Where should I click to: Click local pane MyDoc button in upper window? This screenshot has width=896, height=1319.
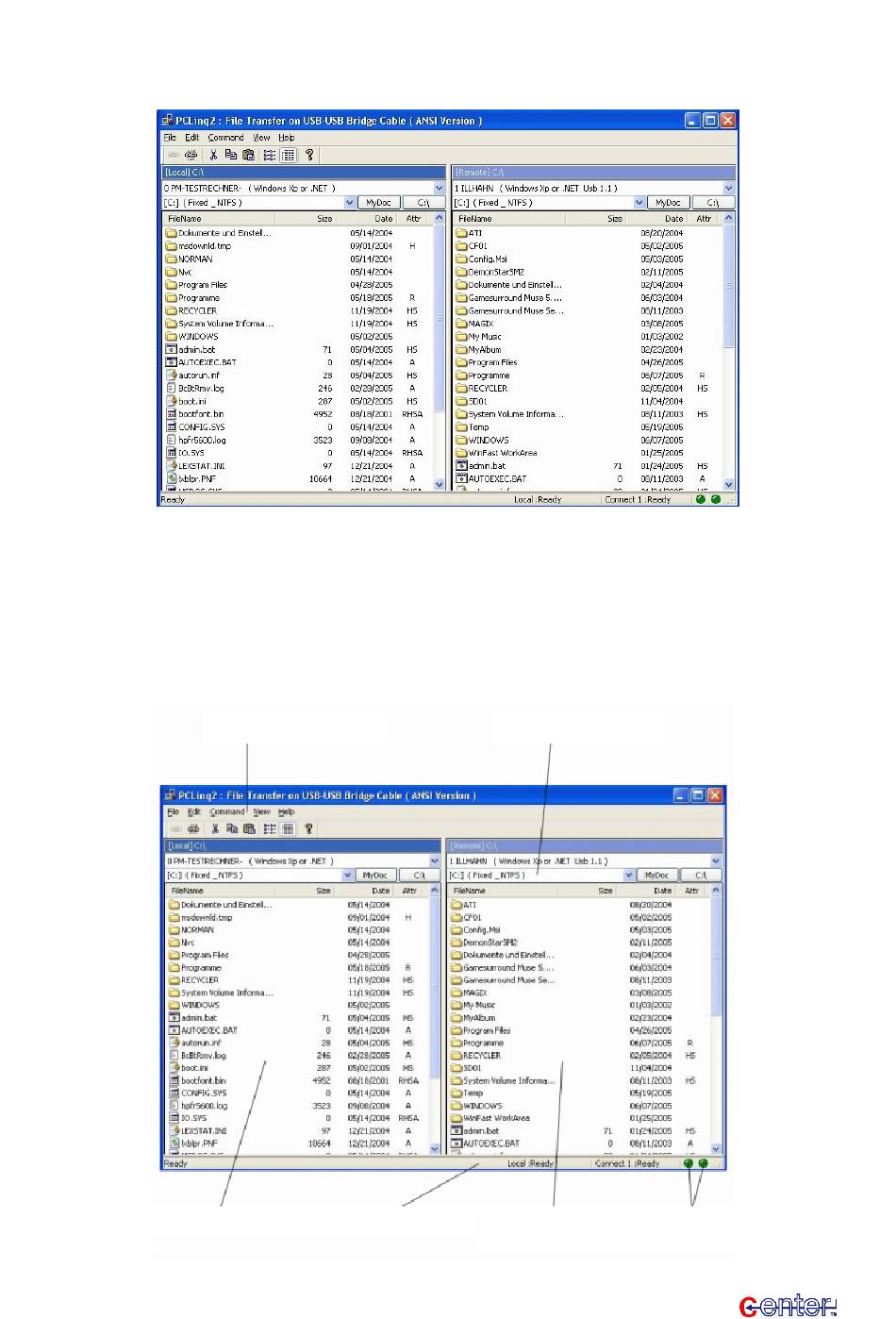coord(379,202)
